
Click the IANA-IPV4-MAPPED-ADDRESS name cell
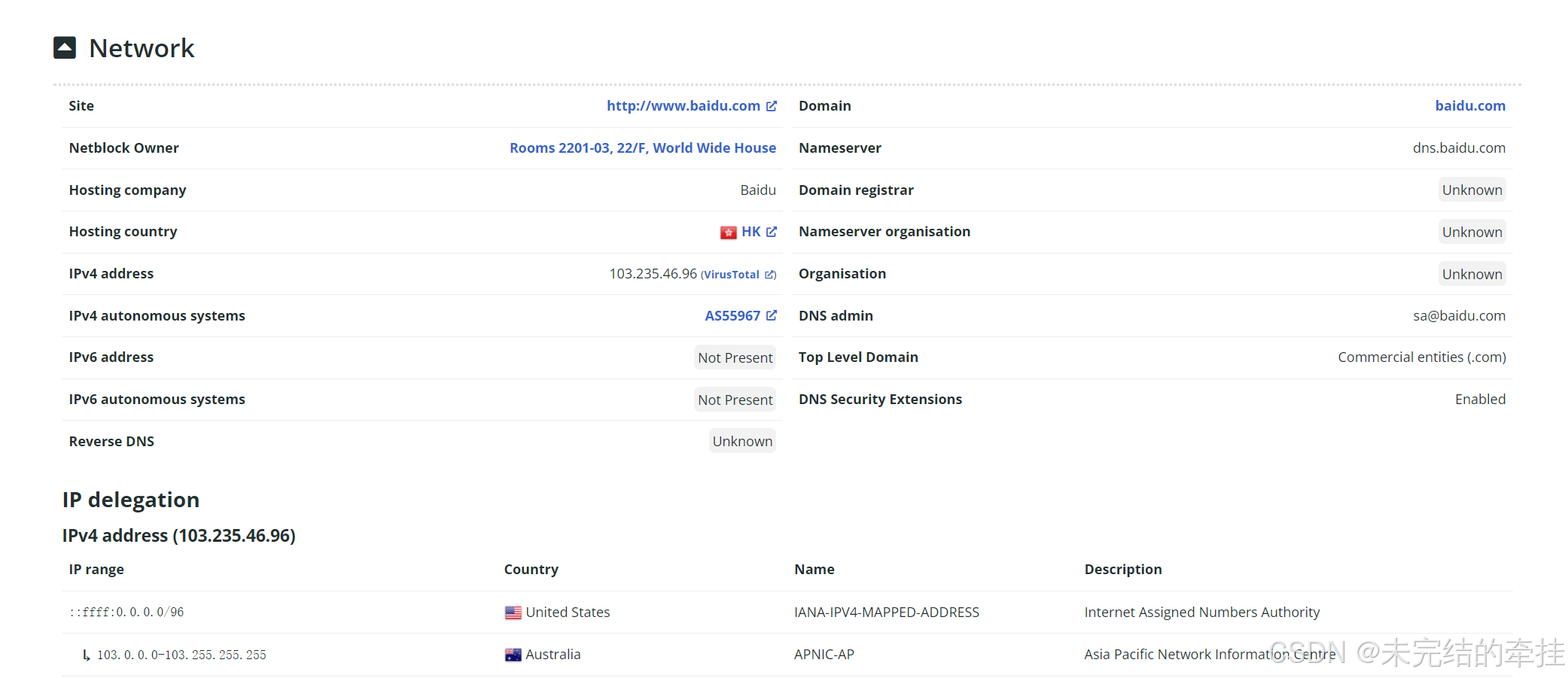tap(887, 613)
